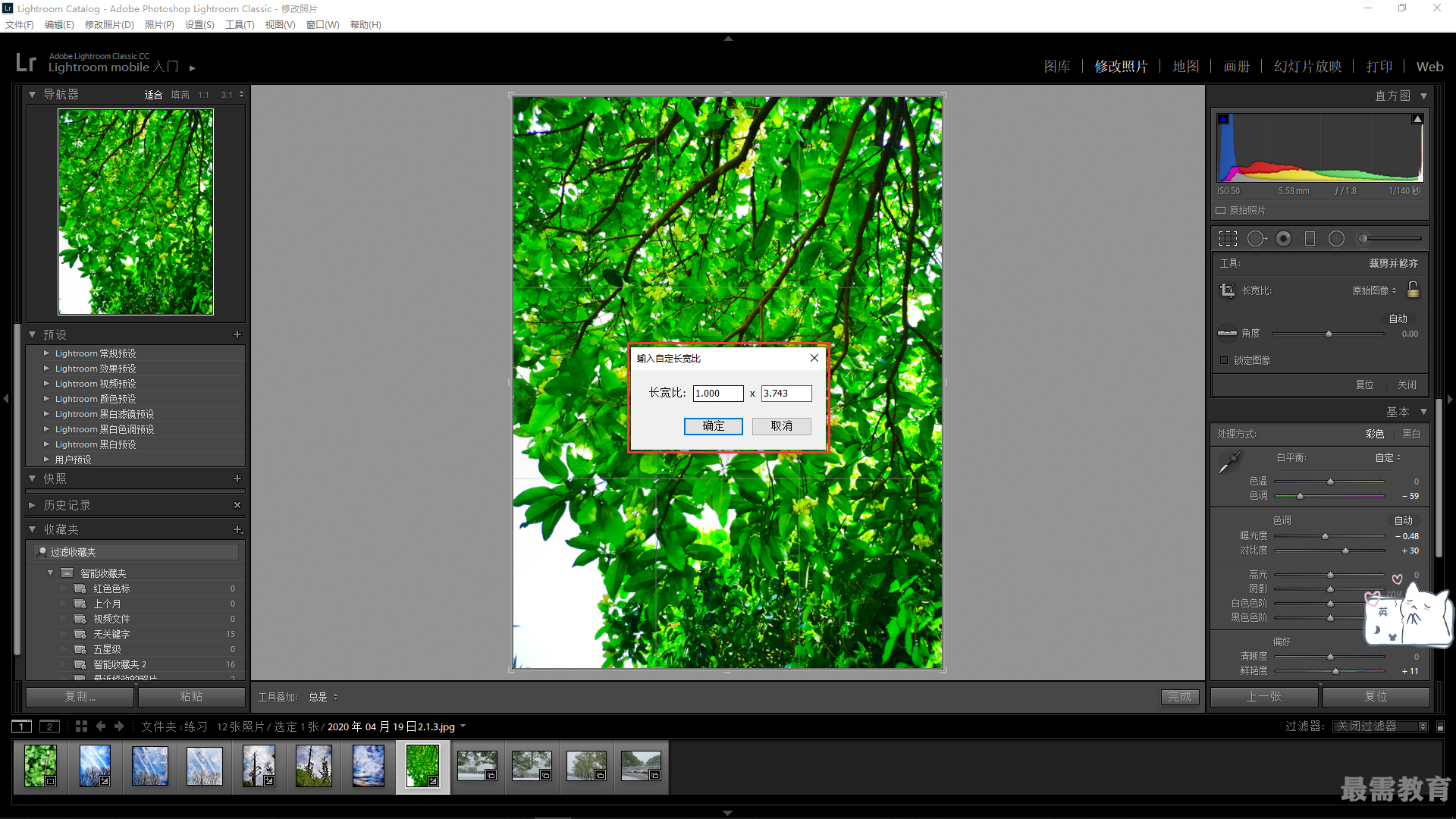Click the second window display button 2
This screenshot has height=819, width=1456.
pos(49,726)
